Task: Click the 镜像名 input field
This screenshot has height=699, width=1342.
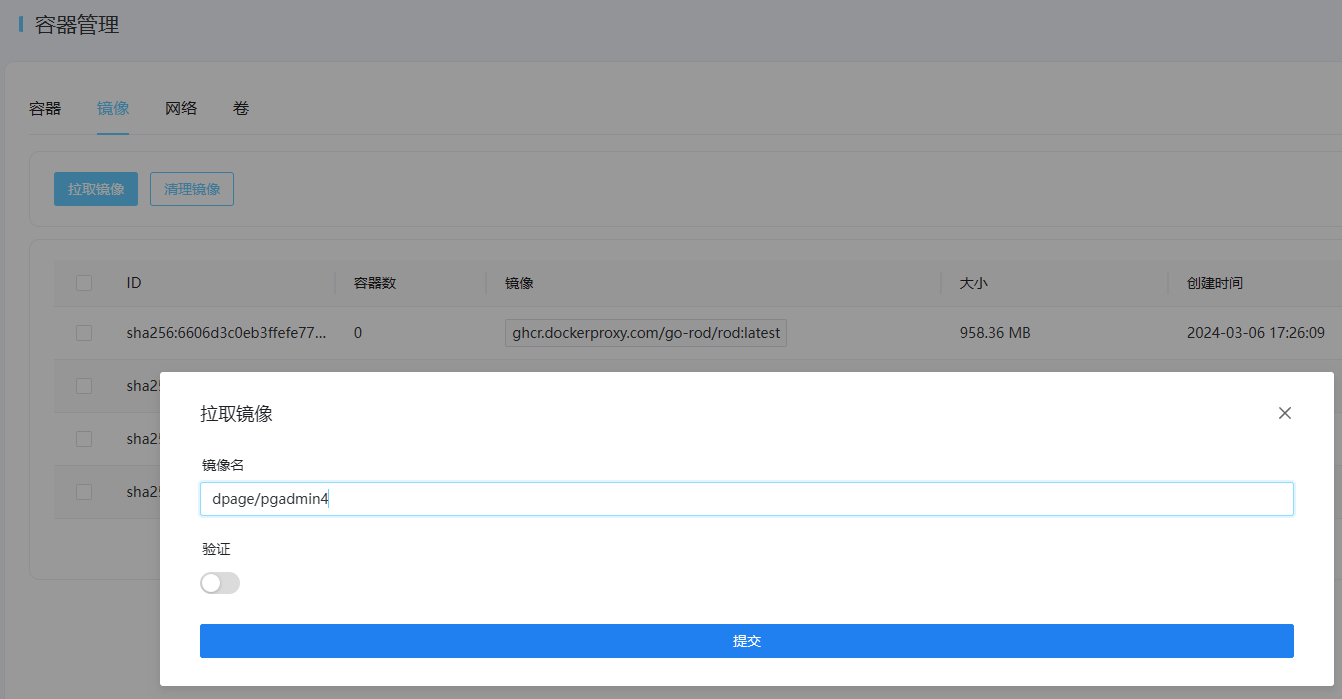Action: (746, 499)
